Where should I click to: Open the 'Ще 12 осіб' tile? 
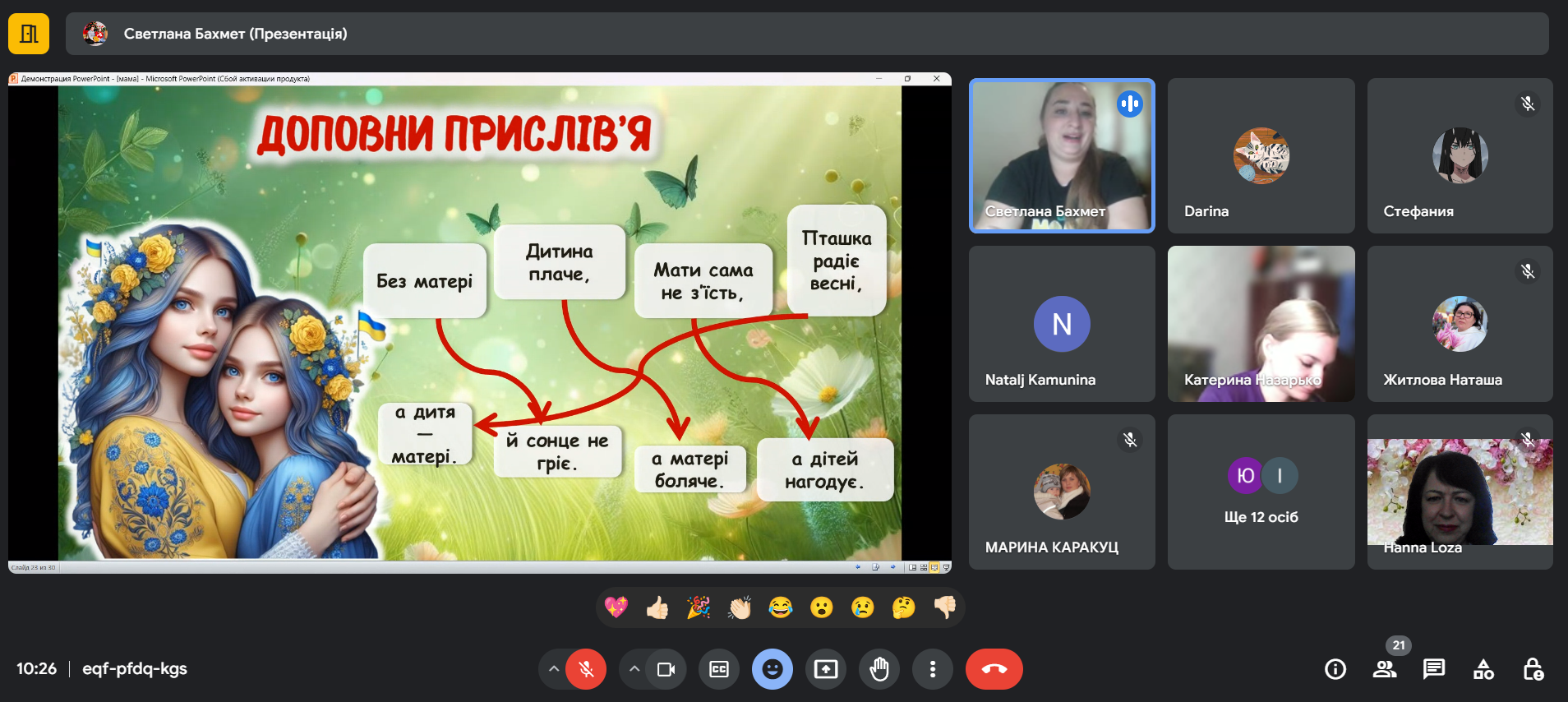[1261, 492]
